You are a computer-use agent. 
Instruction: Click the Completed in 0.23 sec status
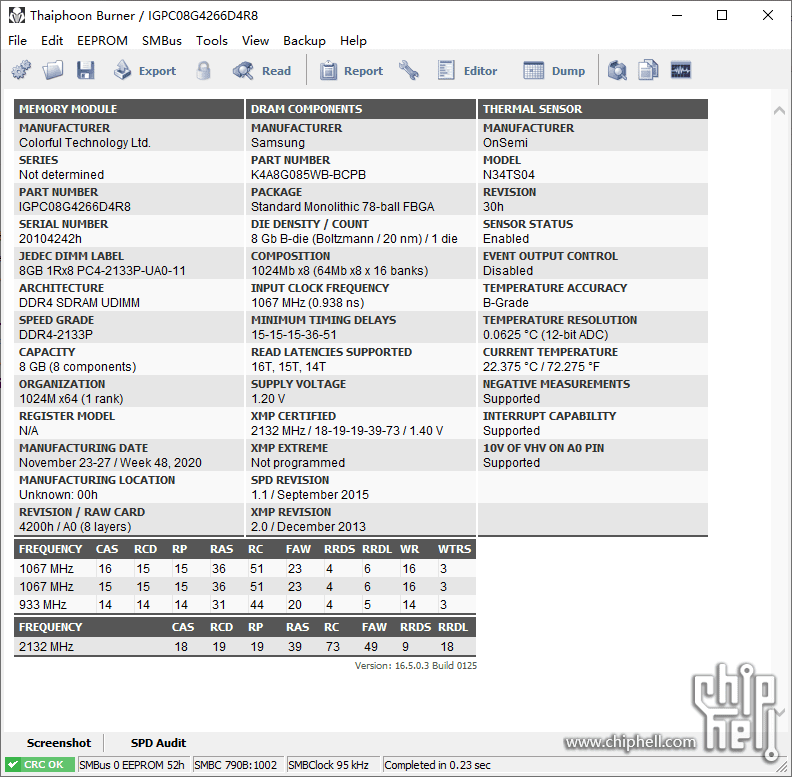pos(437,765)
